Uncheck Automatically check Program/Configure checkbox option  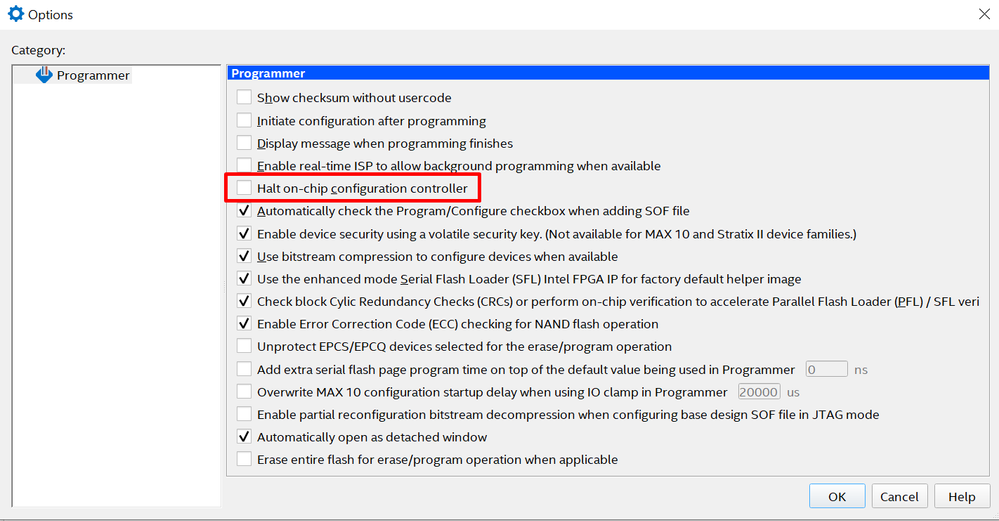coord(244,211)
